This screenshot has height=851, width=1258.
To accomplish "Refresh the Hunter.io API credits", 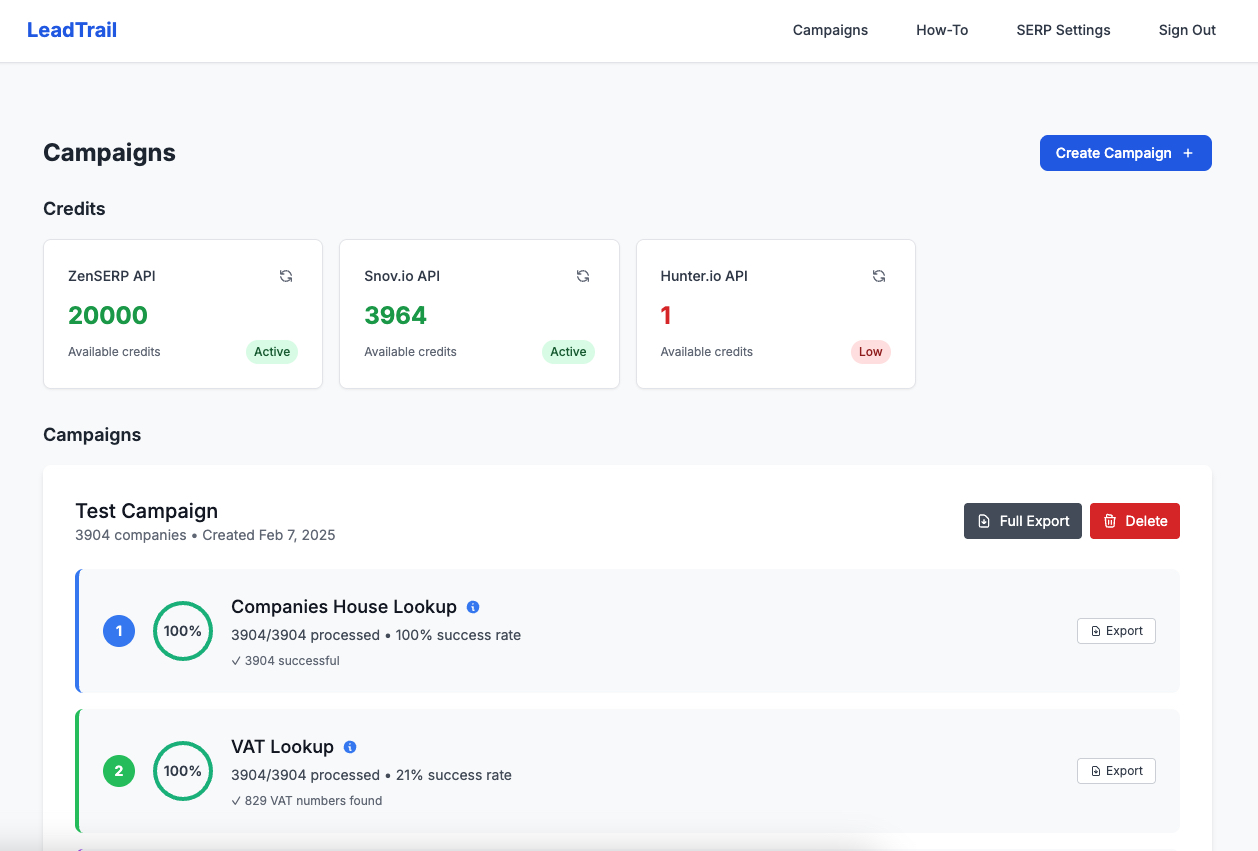I will point(879,276).
